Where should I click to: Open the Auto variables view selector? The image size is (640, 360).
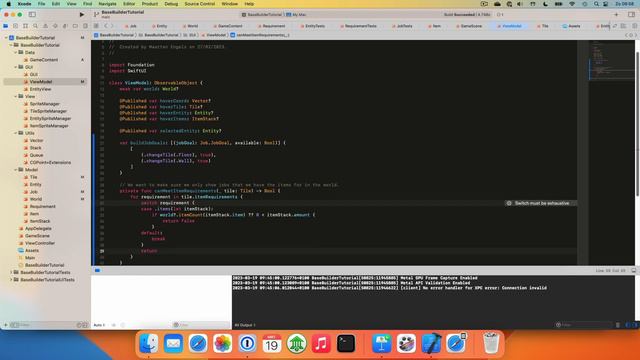[x=100, y=325]
